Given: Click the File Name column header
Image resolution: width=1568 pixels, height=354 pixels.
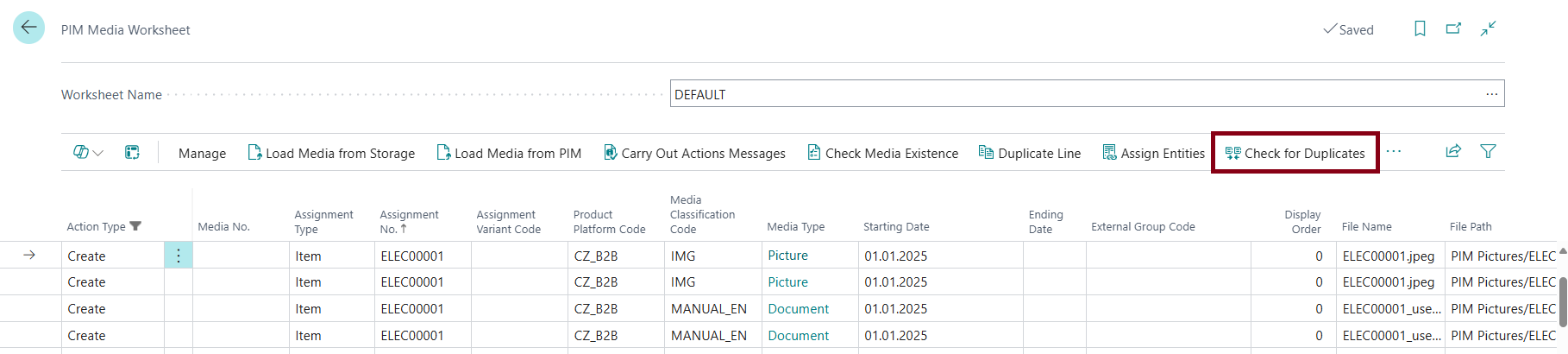Looking at the screenshot, I should [1366, 226].
